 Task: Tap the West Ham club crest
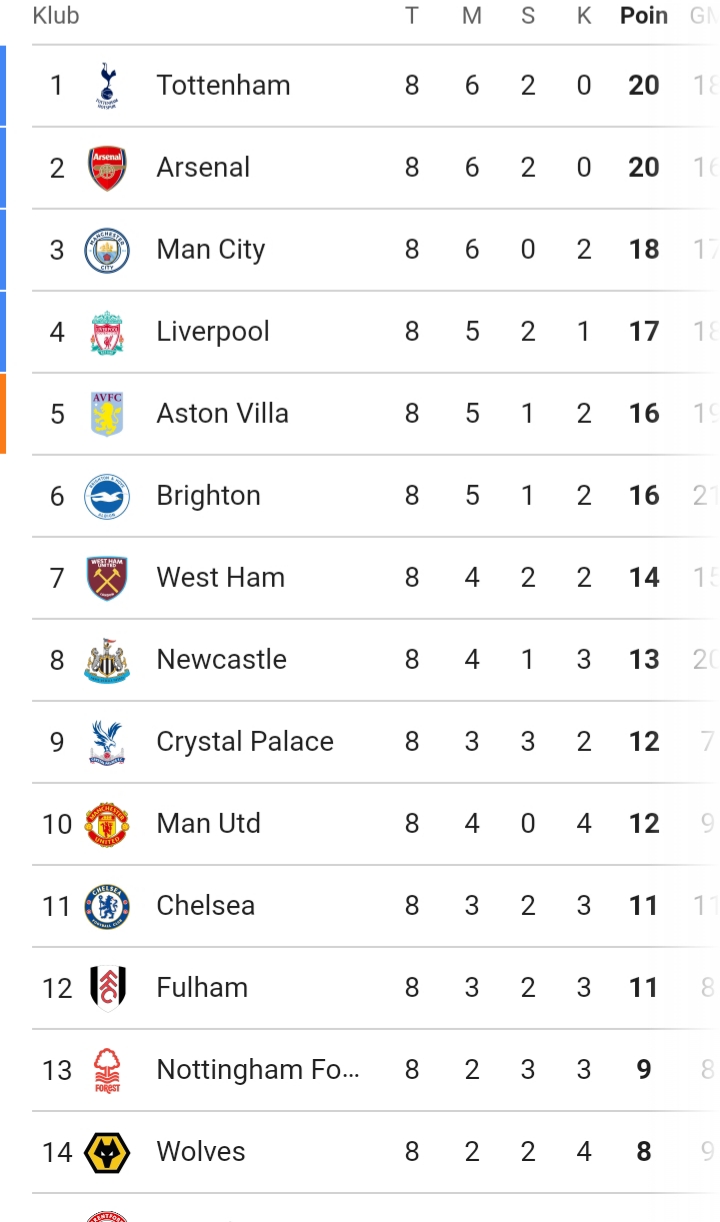point(107,578)
